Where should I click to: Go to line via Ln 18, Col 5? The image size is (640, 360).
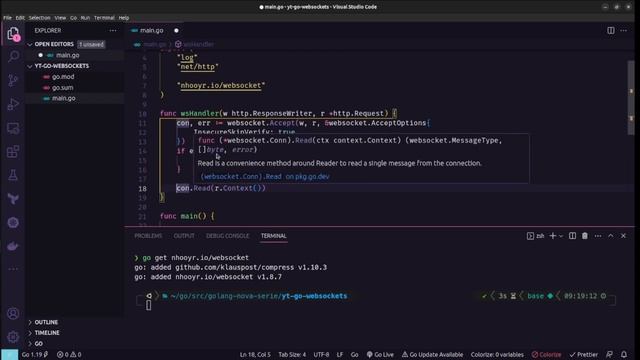click(x=255, y=355)
